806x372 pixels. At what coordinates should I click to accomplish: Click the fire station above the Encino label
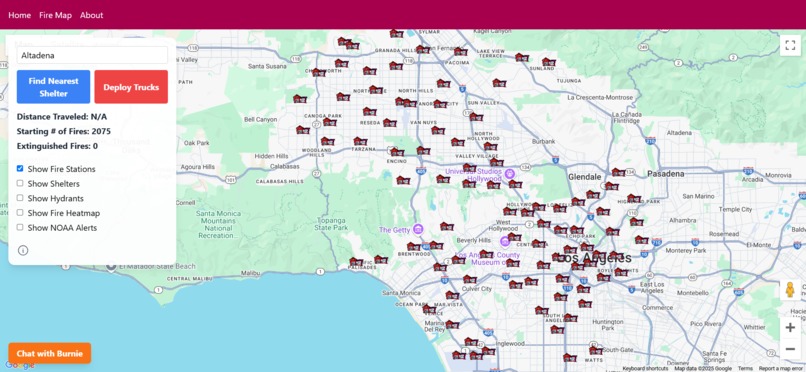[397, 152]
